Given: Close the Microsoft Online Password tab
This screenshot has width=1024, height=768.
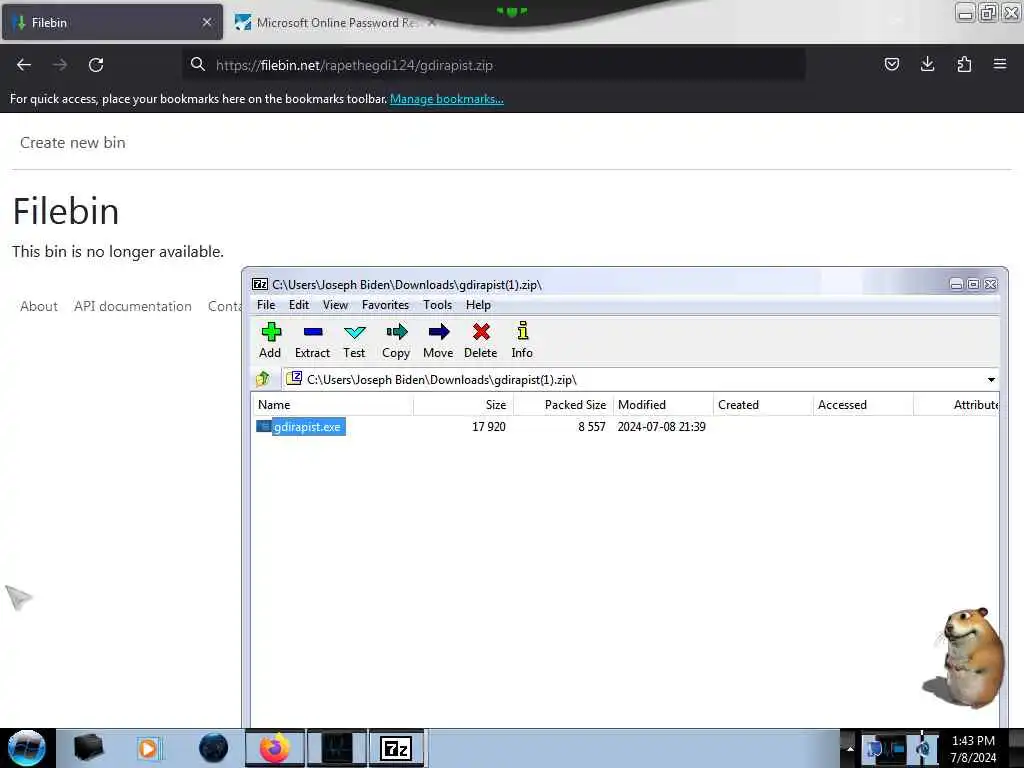Looking at the screenshot, I should click(x=432, y=22).
